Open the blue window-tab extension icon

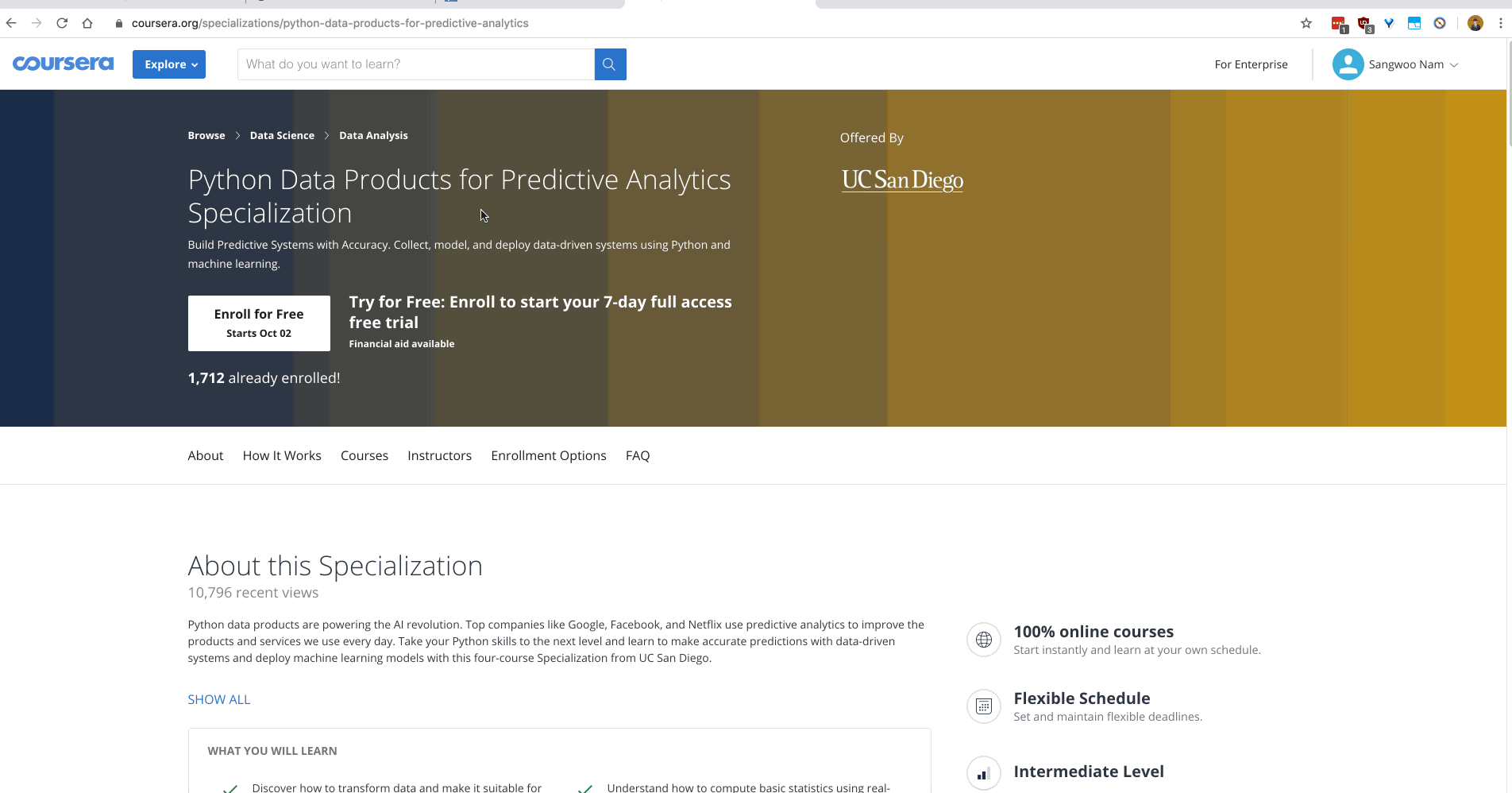[1414, 23]
